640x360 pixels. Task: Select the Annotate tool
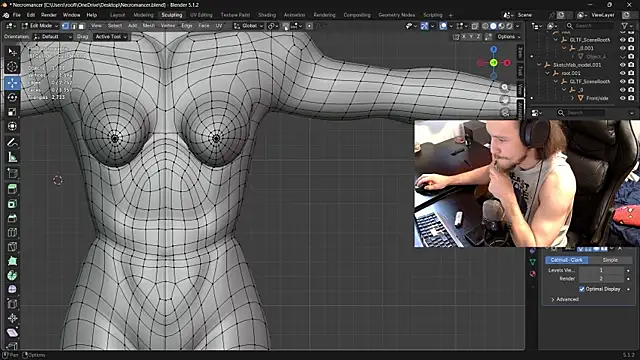coord(13,142)
